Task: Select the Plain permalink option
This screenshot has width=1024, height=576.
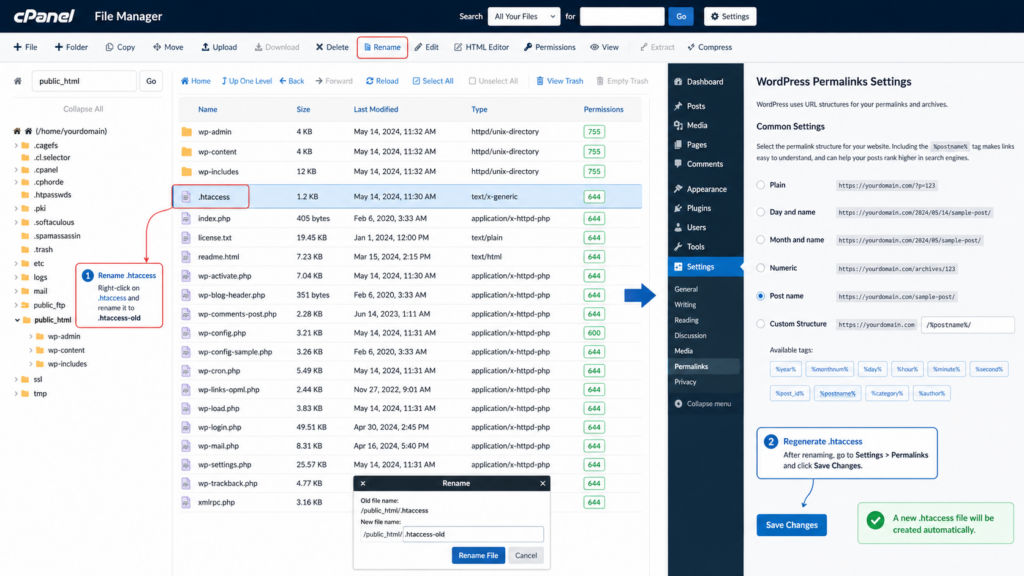Action: (x=760, y=185)
